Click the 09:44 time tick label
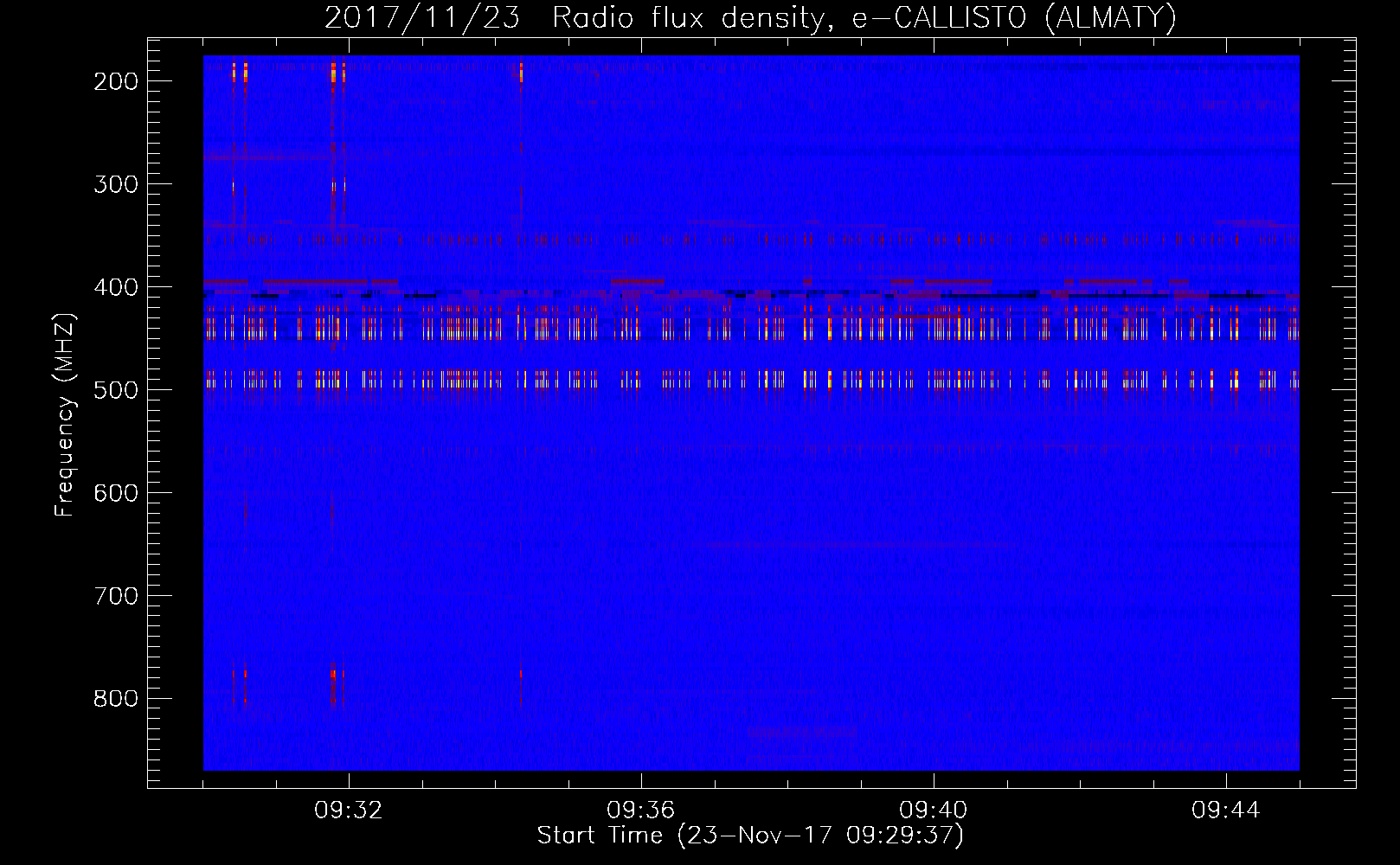The width and height of the screenshot is (1400, 865). (x=1226, y=811)
